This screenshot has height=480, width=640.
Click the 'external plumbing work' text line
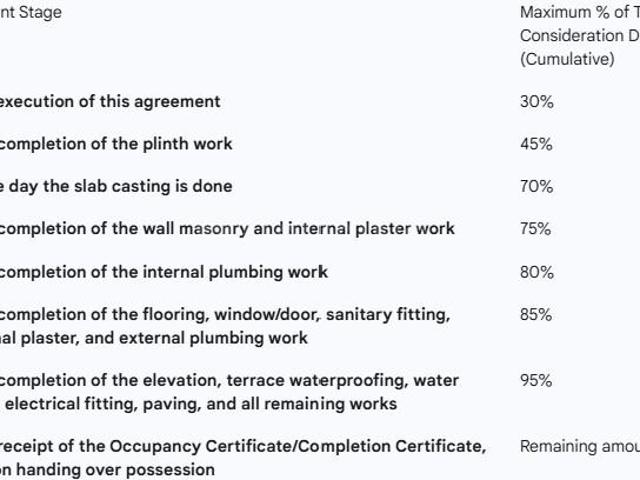pos(153,338)
